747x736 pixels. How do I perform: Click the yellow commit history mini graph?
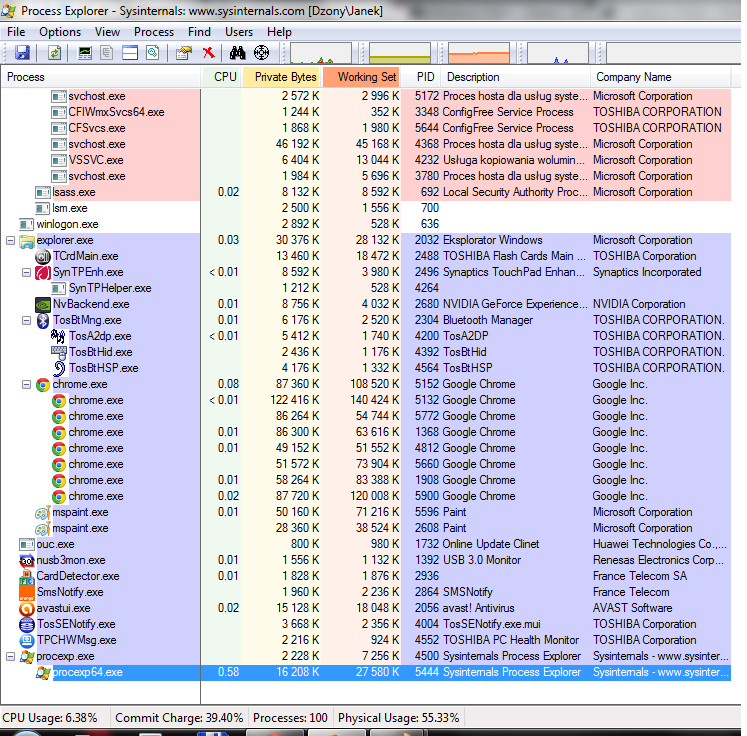coord(400,53)
